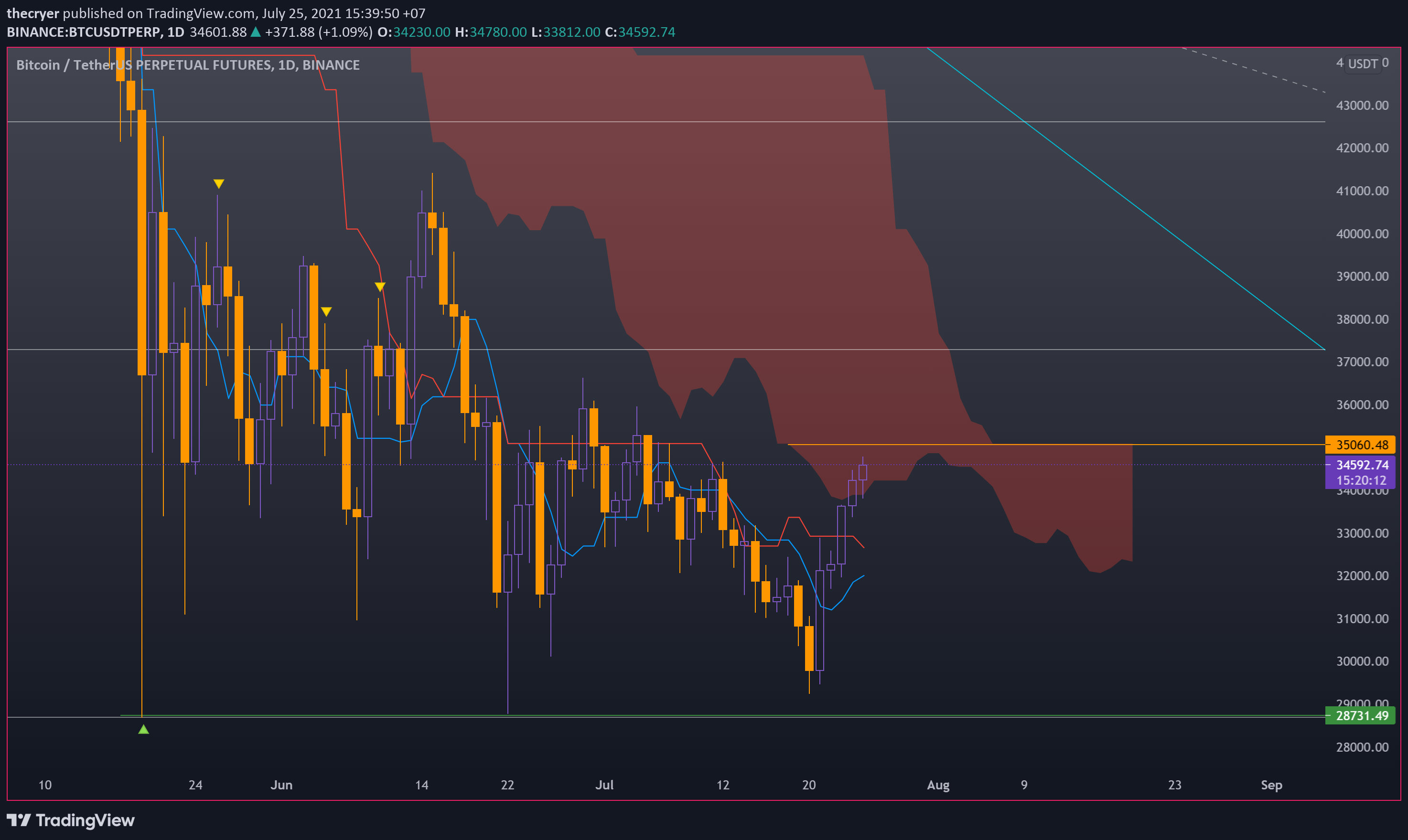Click the green up-triangle marker below the 28731 line
This screenshot has height=840, width=1408.
pyautogui.click(x=144, y=729)
